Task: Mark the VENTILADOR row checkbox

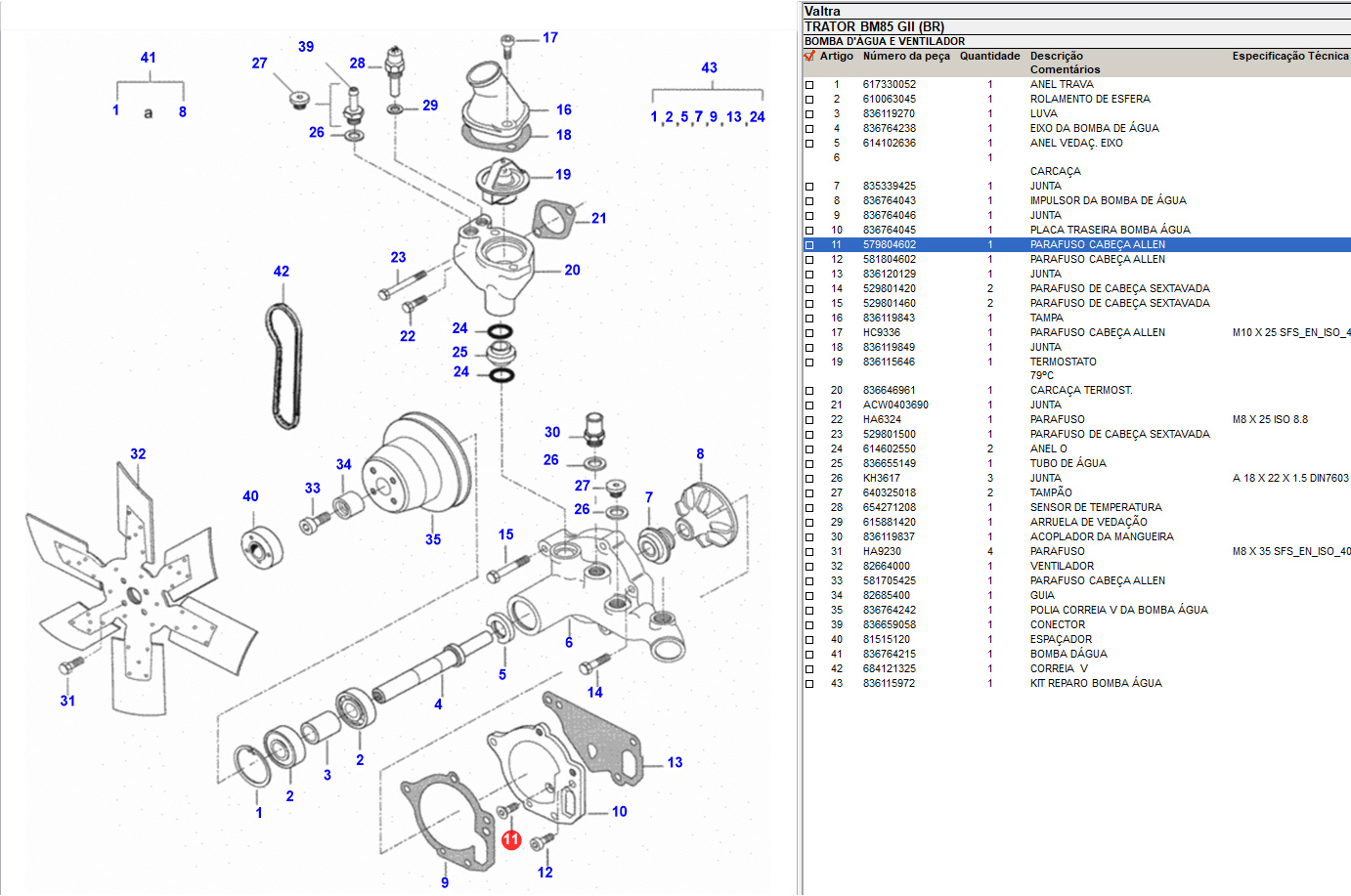Action: pyautogui.click(x=809, y=567)
